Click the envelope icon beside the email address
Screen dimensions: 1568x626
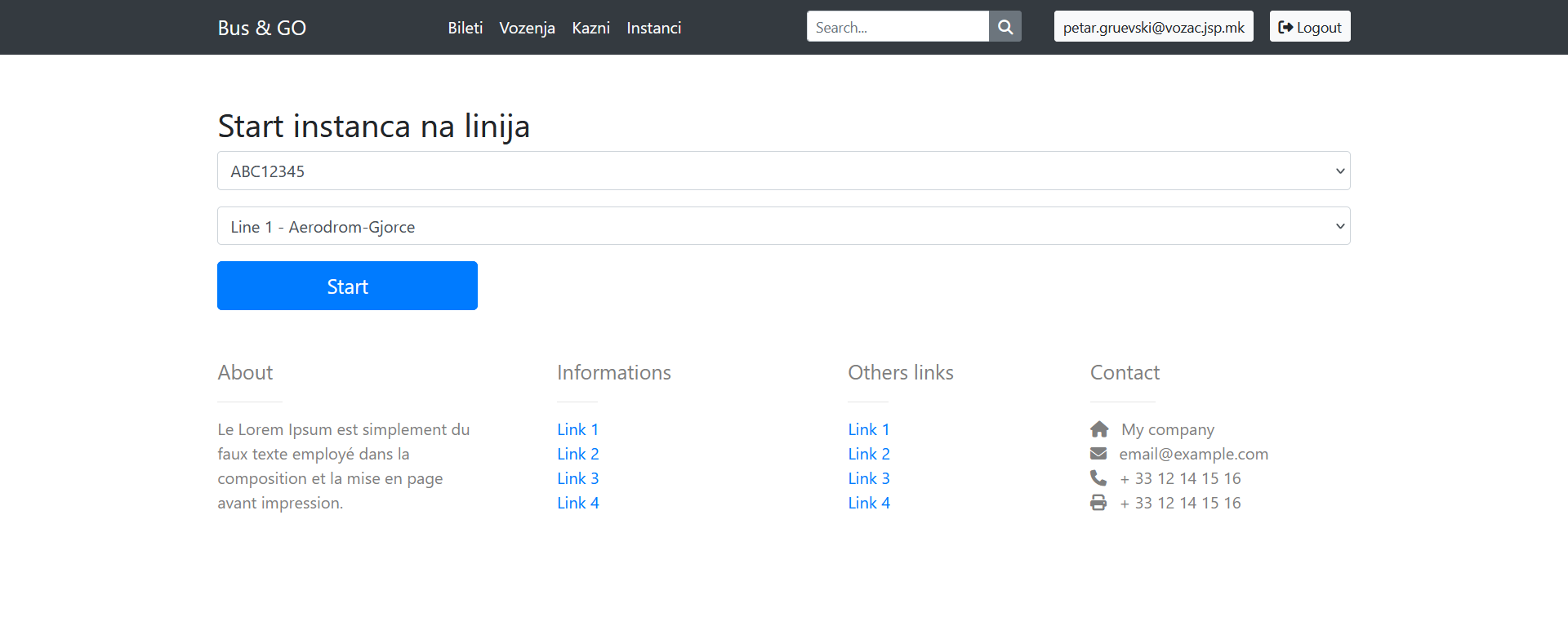click(x=1098, y=454)
